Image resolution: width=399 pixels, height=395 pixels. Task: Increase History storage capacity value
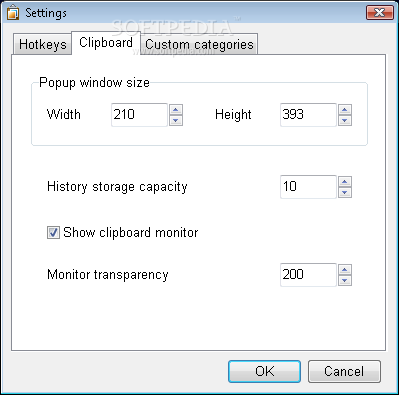[345, 182]
